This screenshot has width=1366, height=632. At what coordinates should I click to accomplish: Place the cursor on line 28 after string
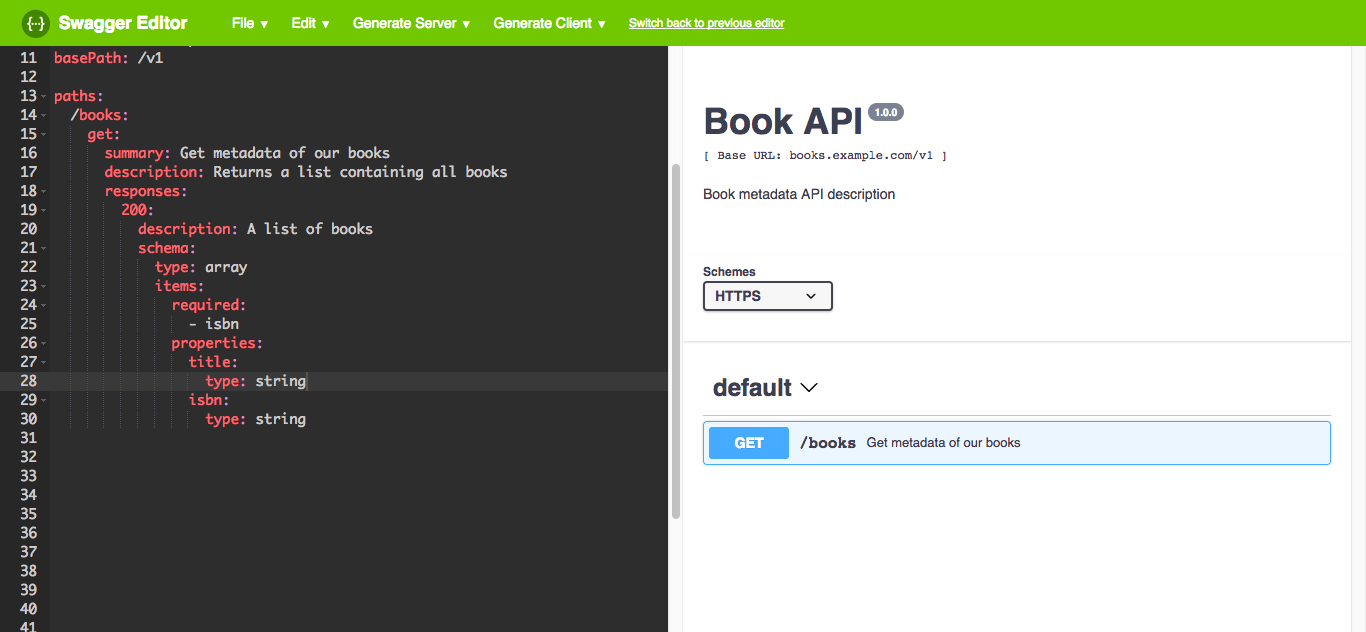coord(307,380)
